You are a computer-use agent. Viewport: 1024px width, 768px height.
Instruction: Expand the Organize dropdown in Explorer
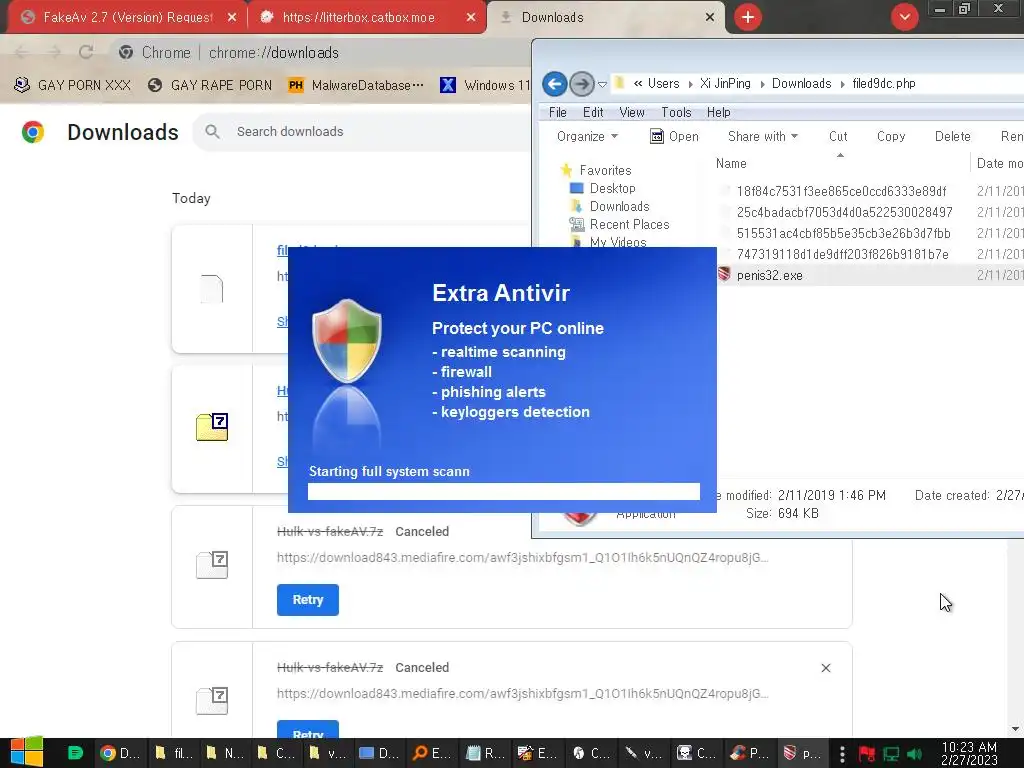coord(587,136)
